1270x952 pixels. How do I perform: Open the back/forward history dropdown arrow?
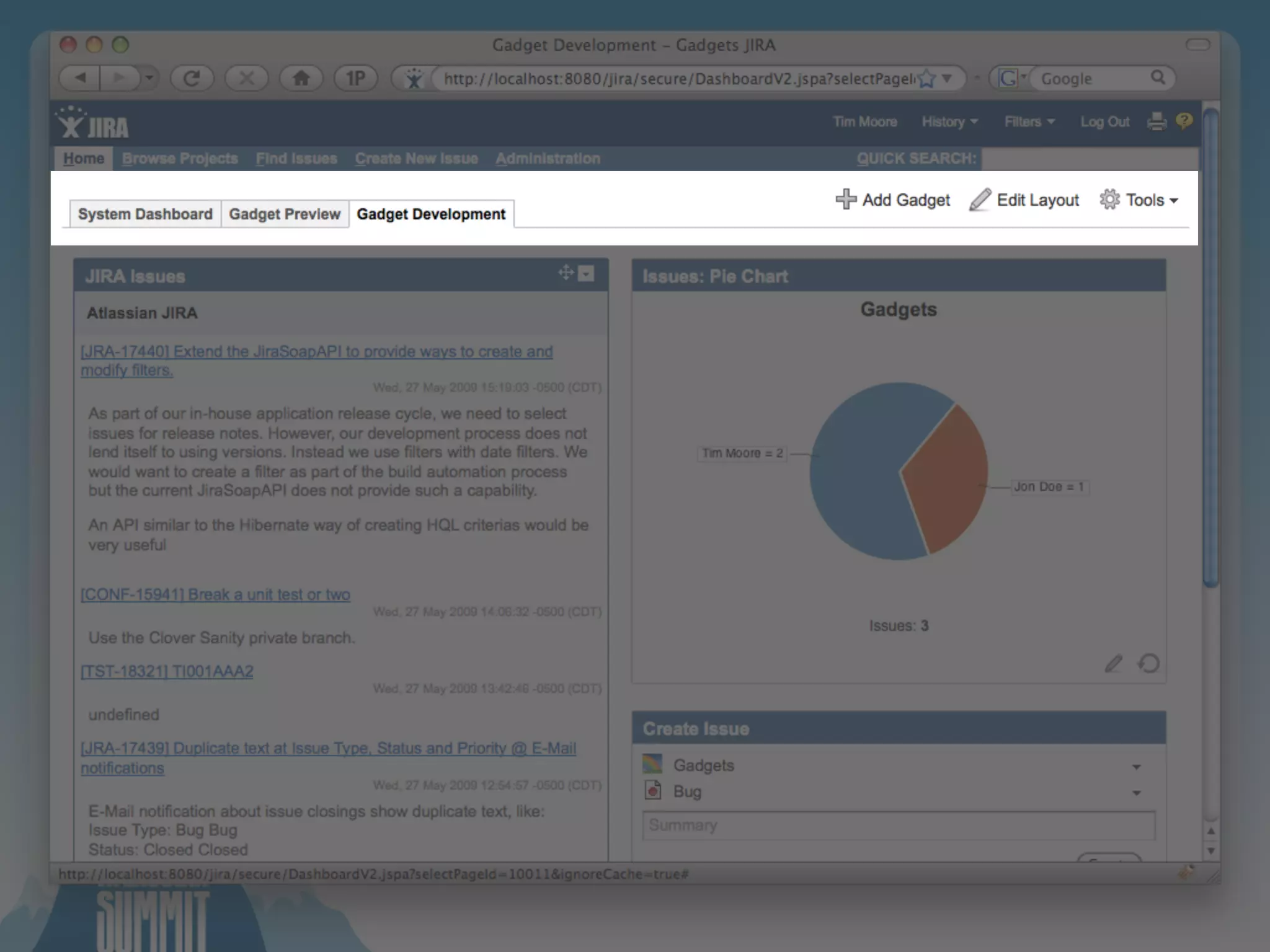point(149,78)
